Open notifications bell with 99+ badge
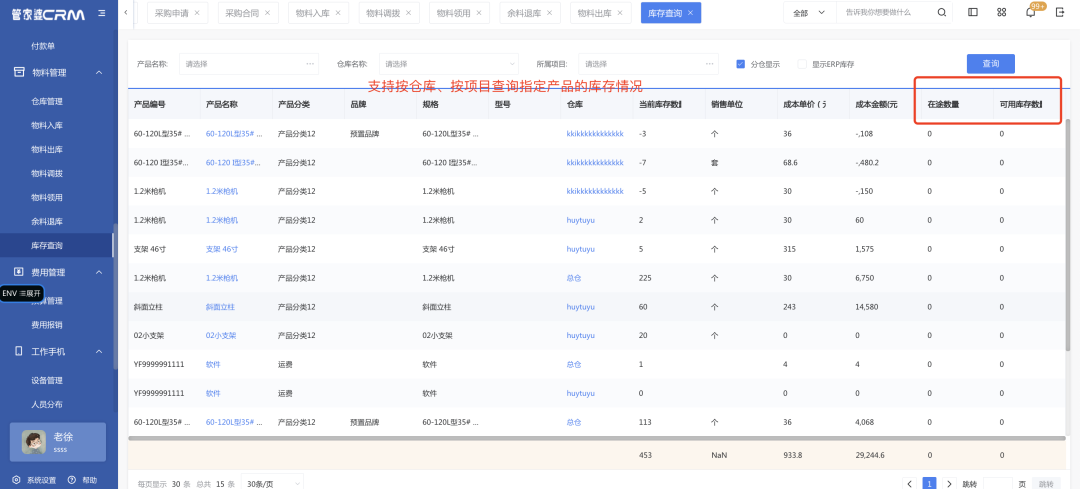Screen dimensions: 1080x489 click(x=1031, y=12)
